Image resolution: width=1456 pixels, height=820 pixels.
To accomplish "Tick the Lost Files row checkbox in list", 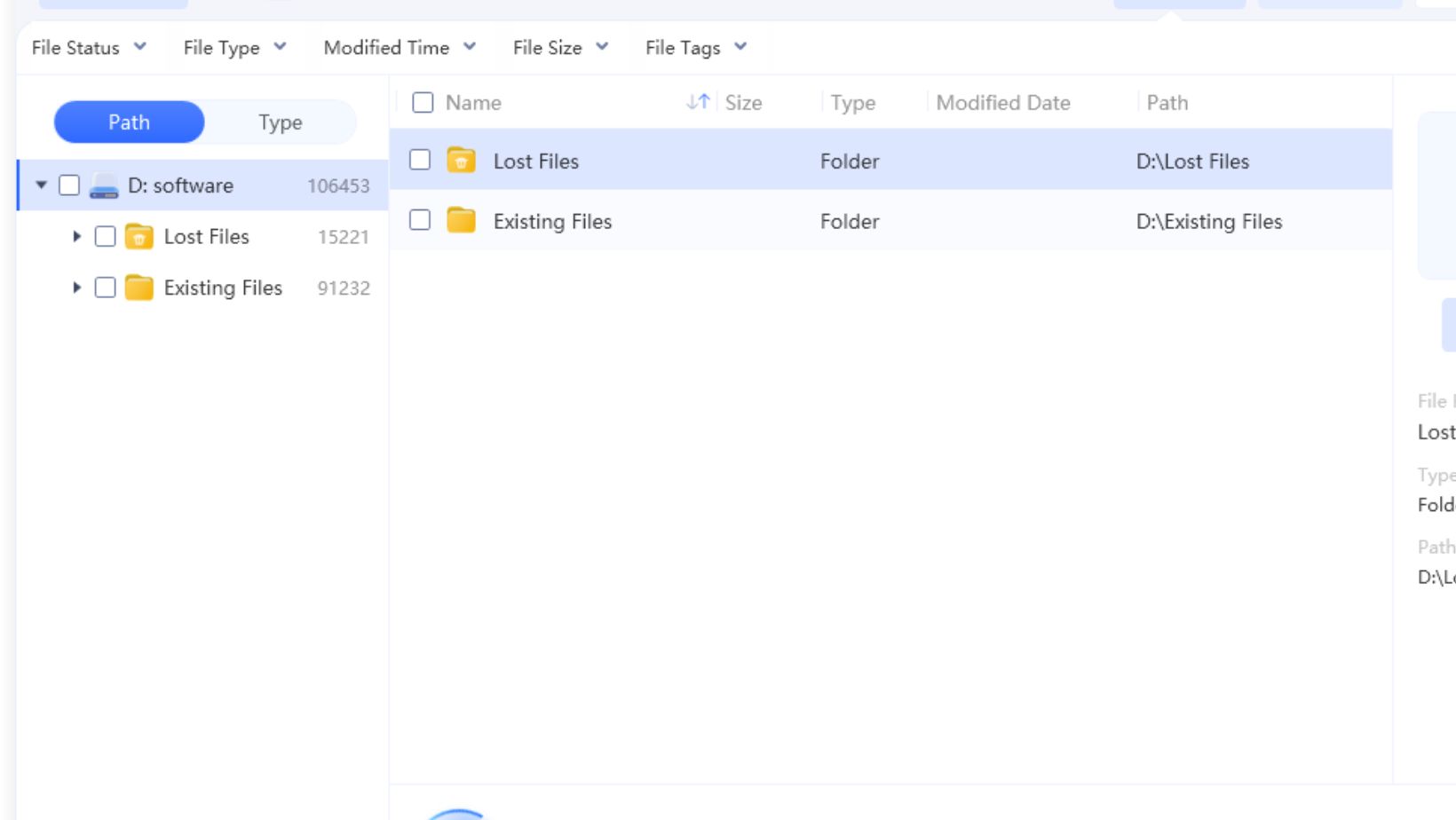I will [x=420, y=161].
